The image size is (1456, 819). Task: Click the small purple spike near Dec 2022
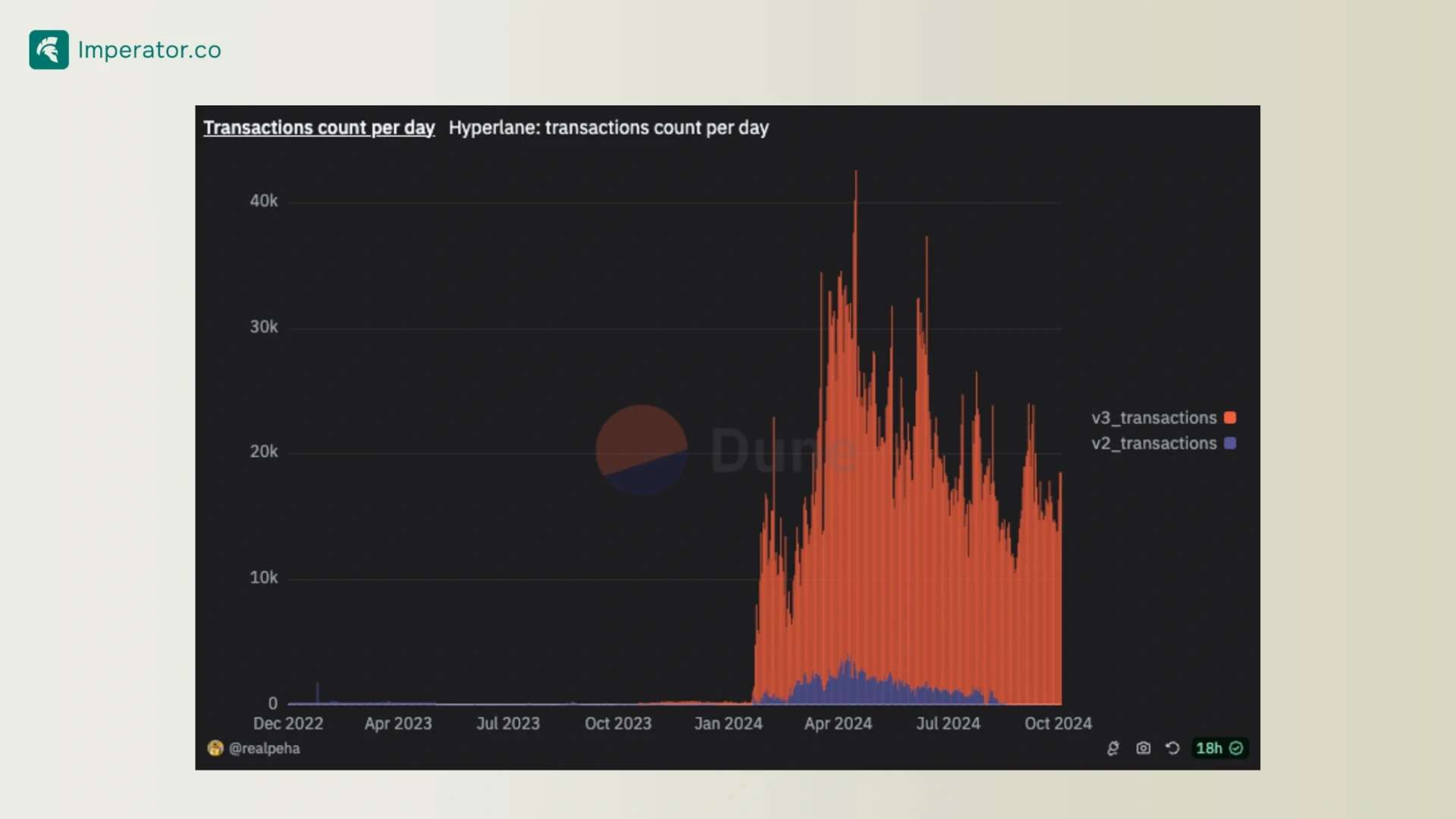pos(318,693)
